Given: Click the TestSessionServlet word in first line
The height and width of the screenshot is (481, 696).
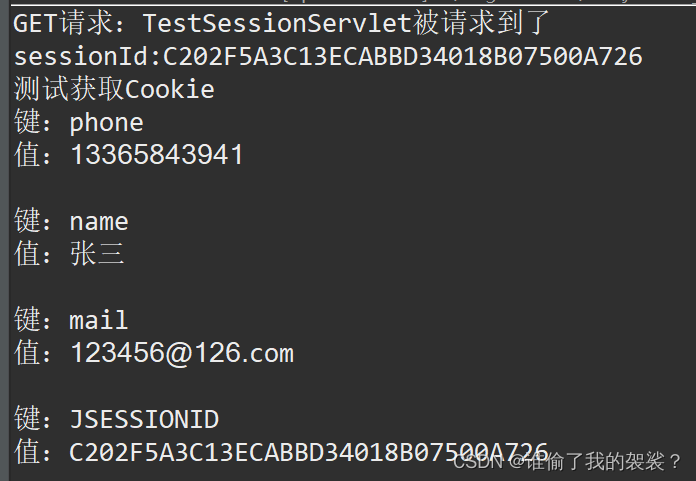Looking at the screenshot, I should click(x=277, y=23).
